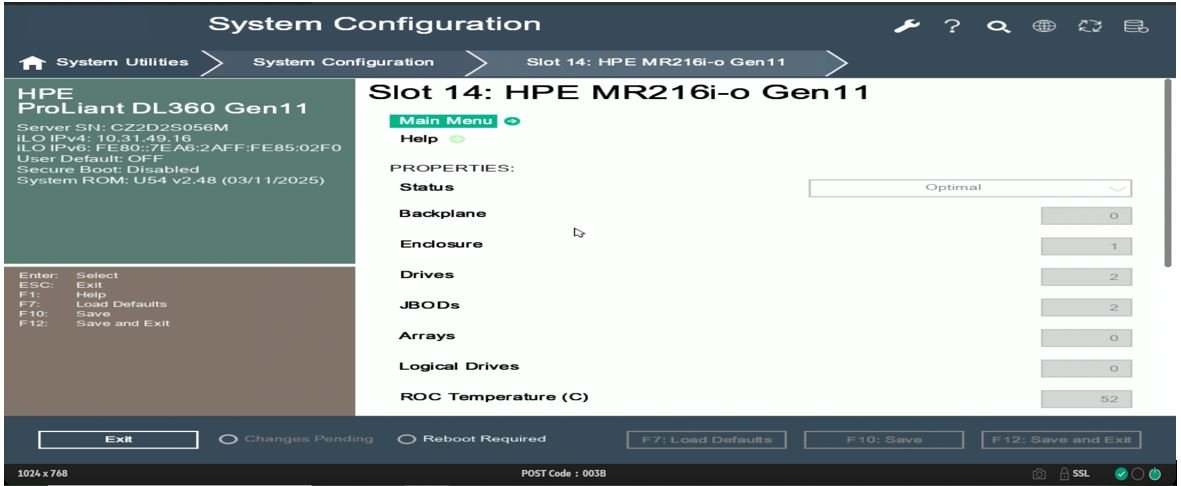This screenshot has width=1181, height=486.
Task: Click green arrow next to Main Menu
Action: 512,121
